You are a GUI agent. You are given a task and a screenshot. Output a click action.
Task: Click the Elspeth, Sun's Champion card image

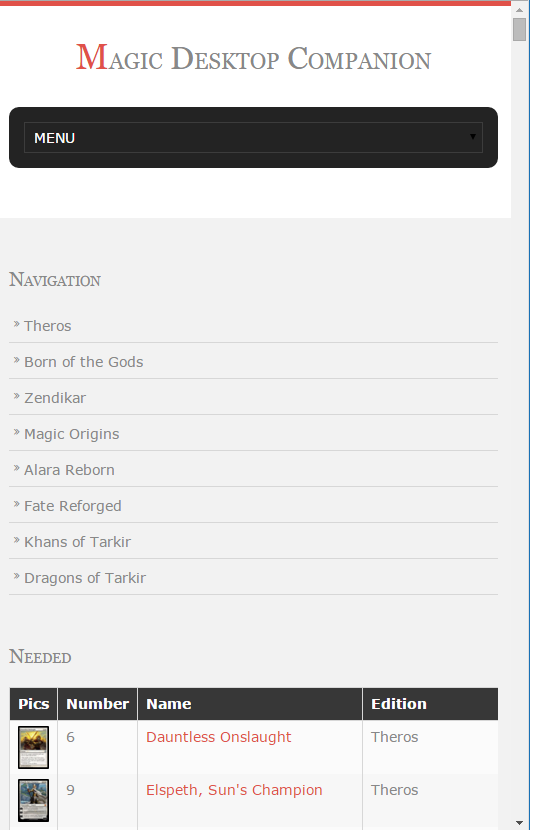pos(33,802)
